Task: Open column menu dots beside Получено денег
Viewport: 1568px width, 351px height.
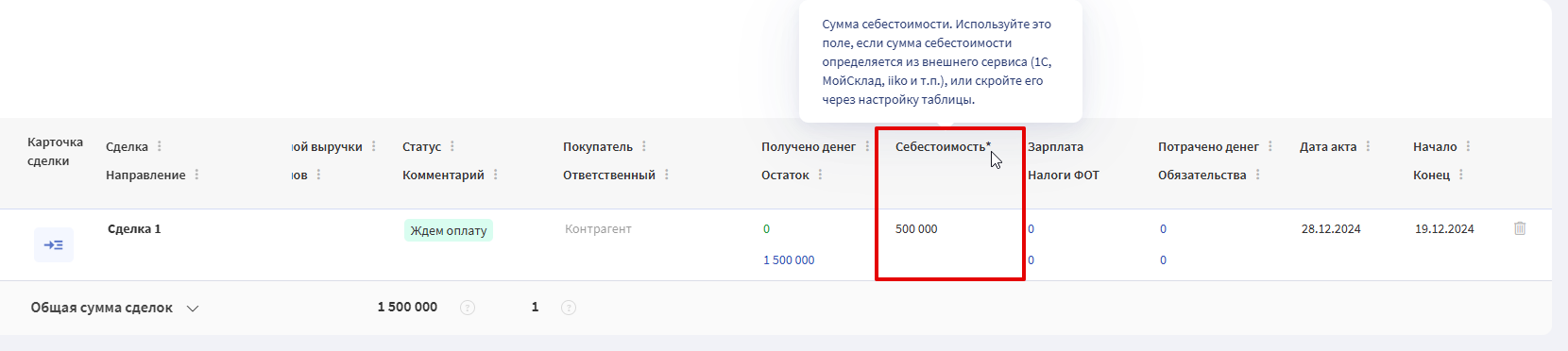Action: click(x=867, y=146)
